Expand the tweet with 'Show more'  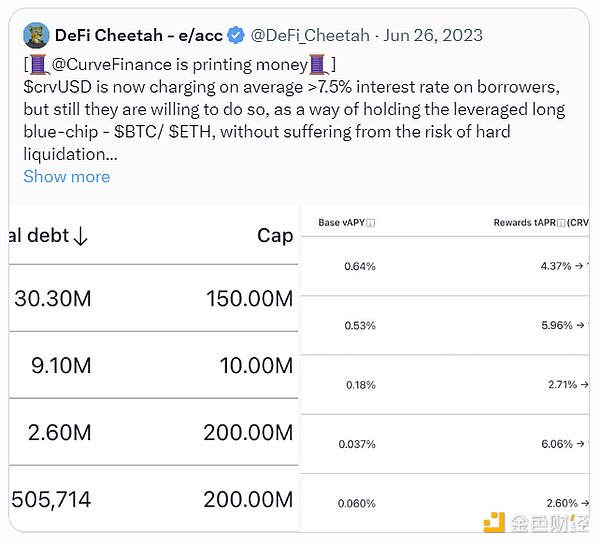click(66, 176)
